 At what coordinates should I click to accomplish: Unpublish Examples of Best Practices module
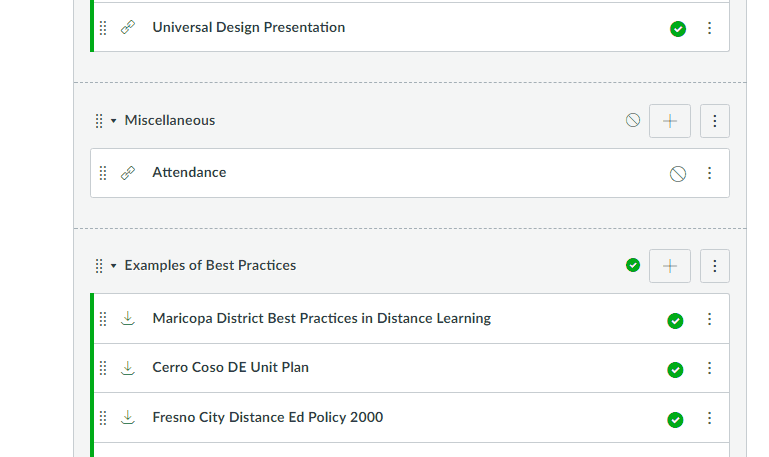[x=633, y=265]
